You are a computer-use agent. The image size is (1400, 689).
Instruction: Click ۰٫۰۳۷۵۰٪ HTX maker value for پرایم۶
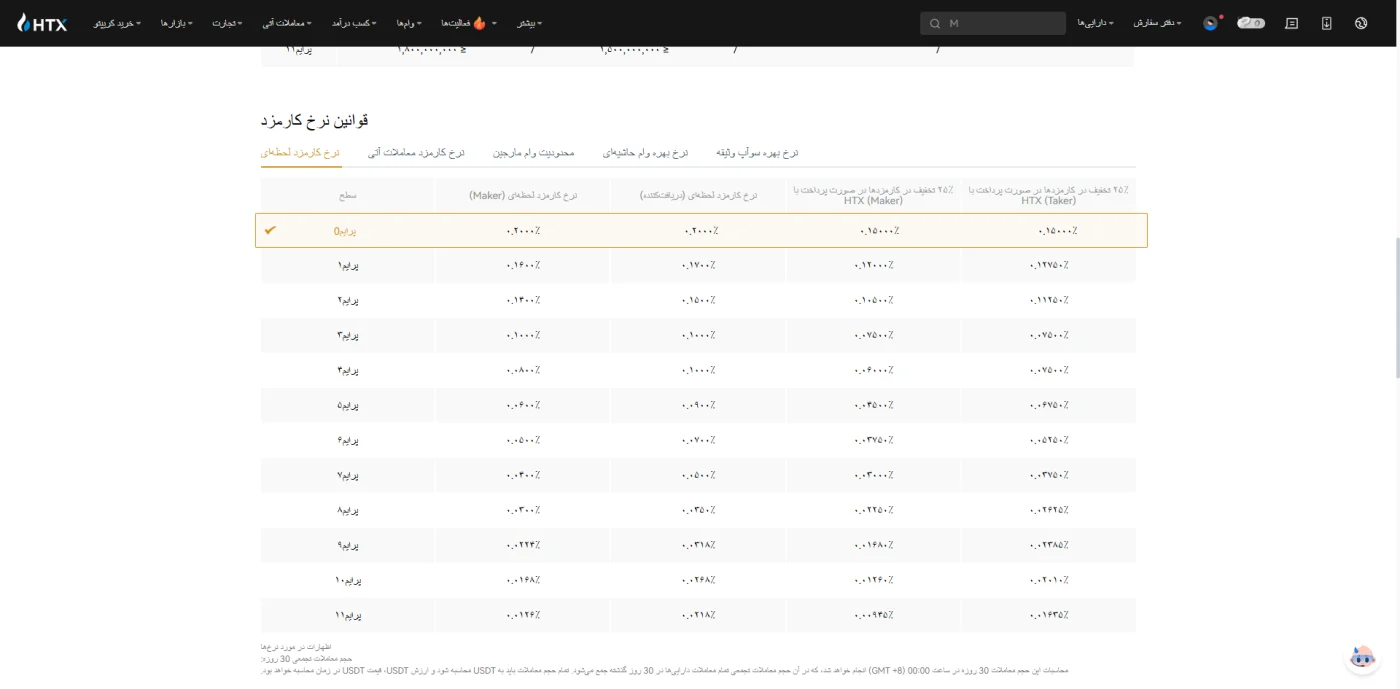click(x=873, y=440)
